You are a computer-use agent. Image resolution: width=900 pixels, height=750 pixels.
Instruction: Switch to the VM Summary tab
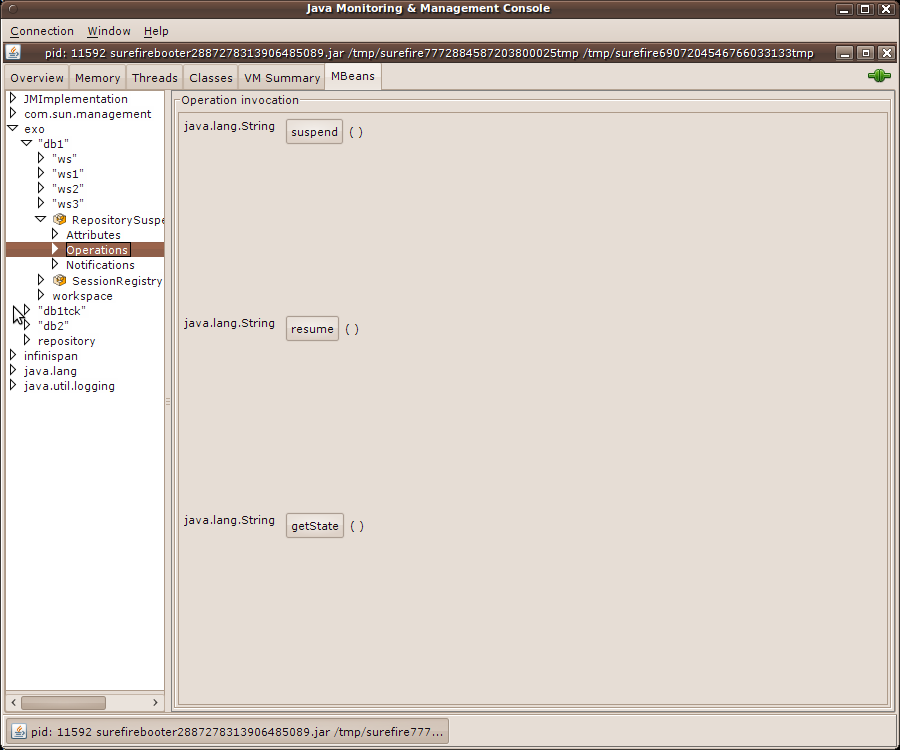pyautogui.click(x=282, y=78)
